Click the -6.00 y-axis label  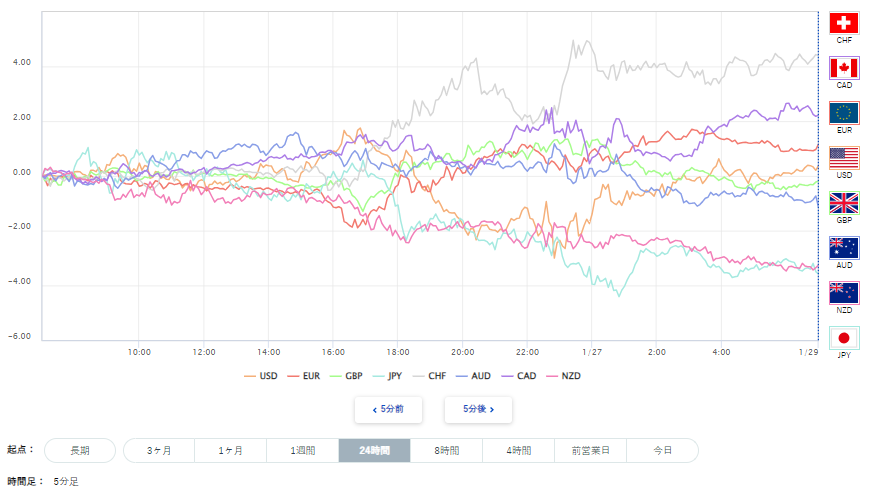click(x=20, y=337)
